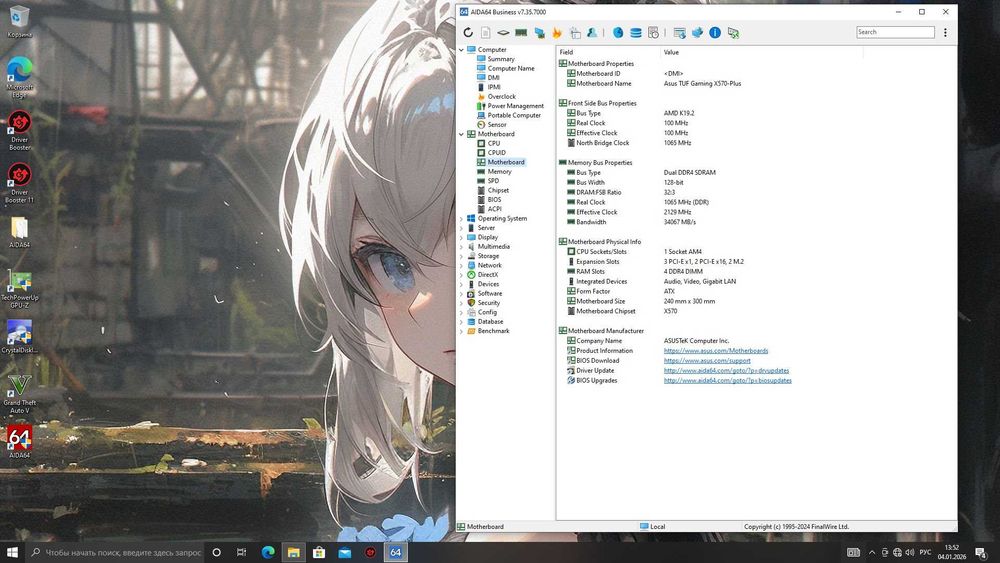Collapse the Motherboard category tree node

point(461,134)
